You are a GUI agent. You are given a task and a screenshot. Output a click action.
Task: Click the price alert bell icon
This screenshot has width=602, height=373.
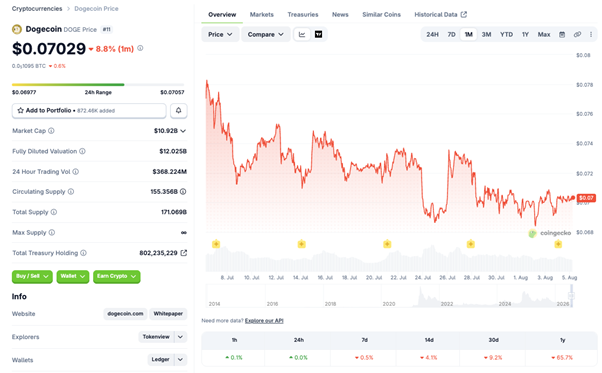pyautogui.click(x=179, y=111)
